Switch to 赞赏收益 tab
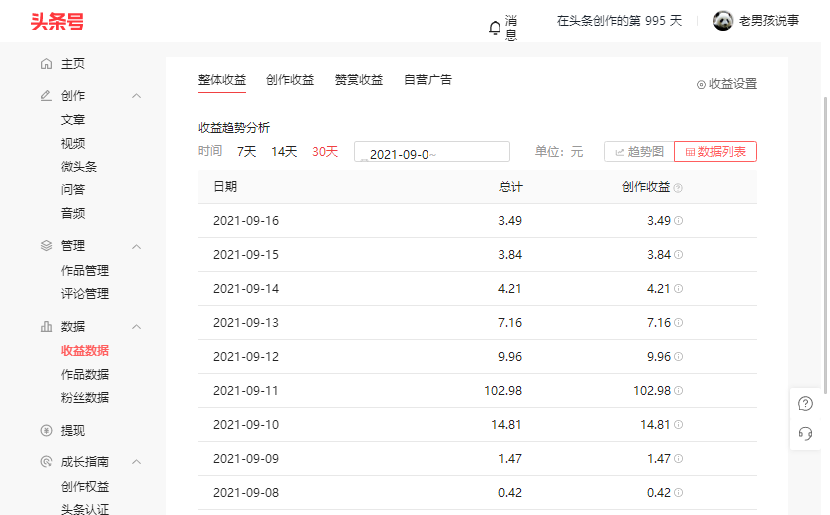The image size is (830, 515). coord(359,80)
